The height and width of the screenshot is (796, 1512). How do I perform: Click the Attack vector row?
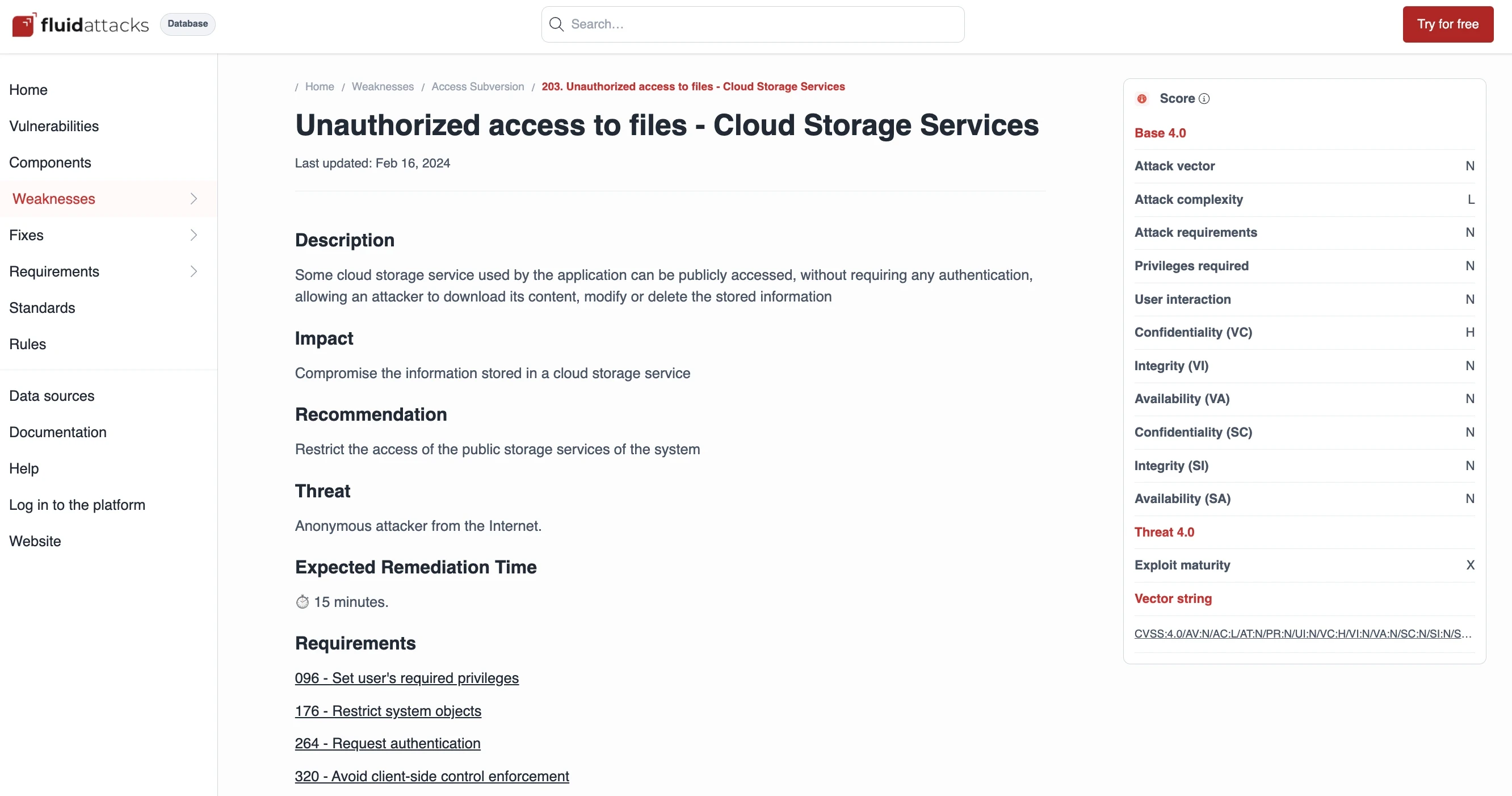(1304, 166)
